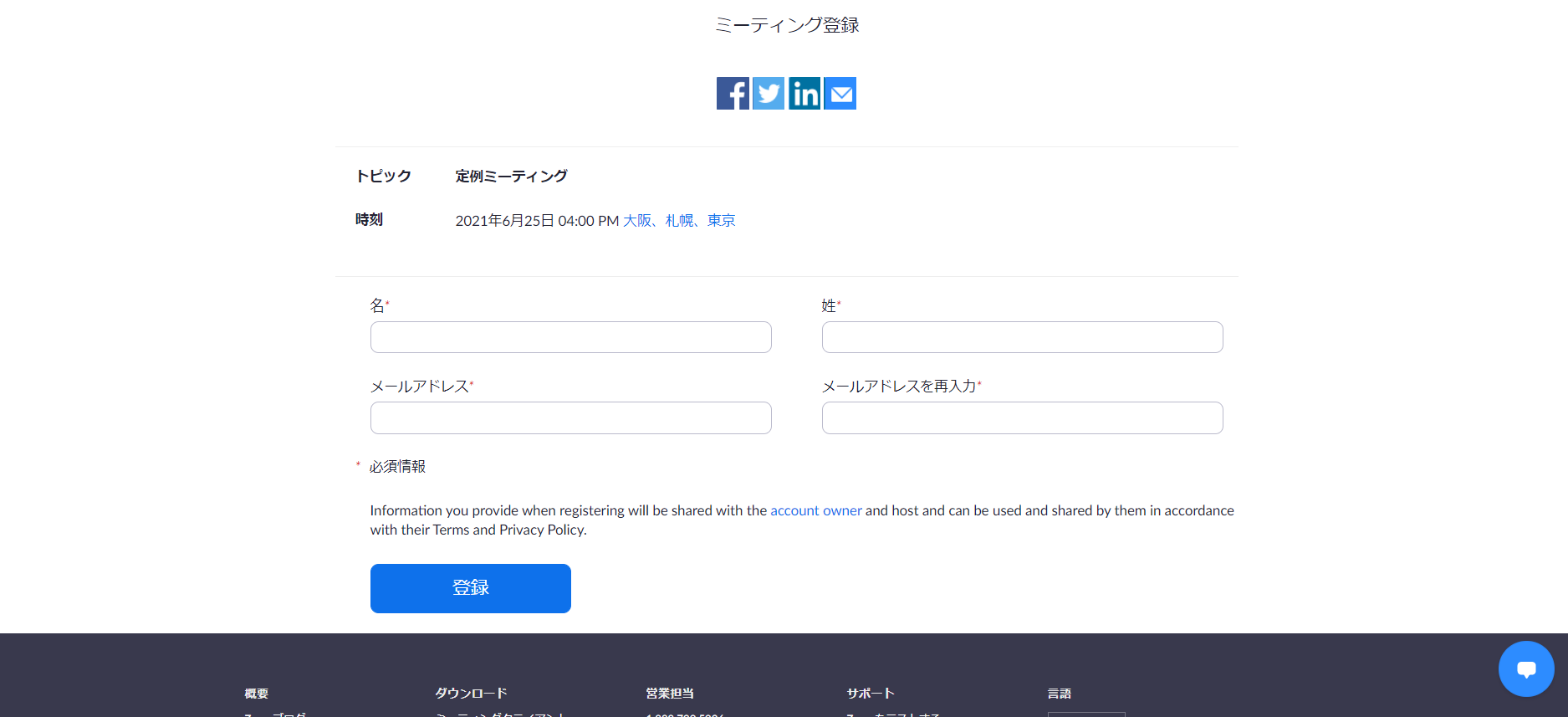
Task: Click the 営業担当 footer heading
Action: tap(670, 694)
